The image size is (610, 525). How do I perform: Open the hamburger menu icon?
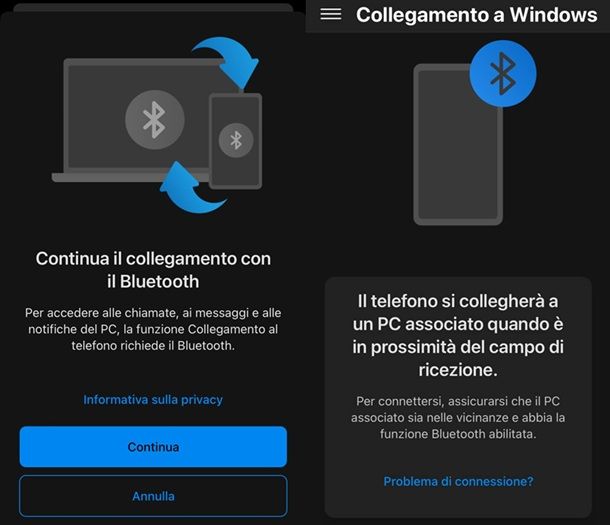(x=331, y=14)
